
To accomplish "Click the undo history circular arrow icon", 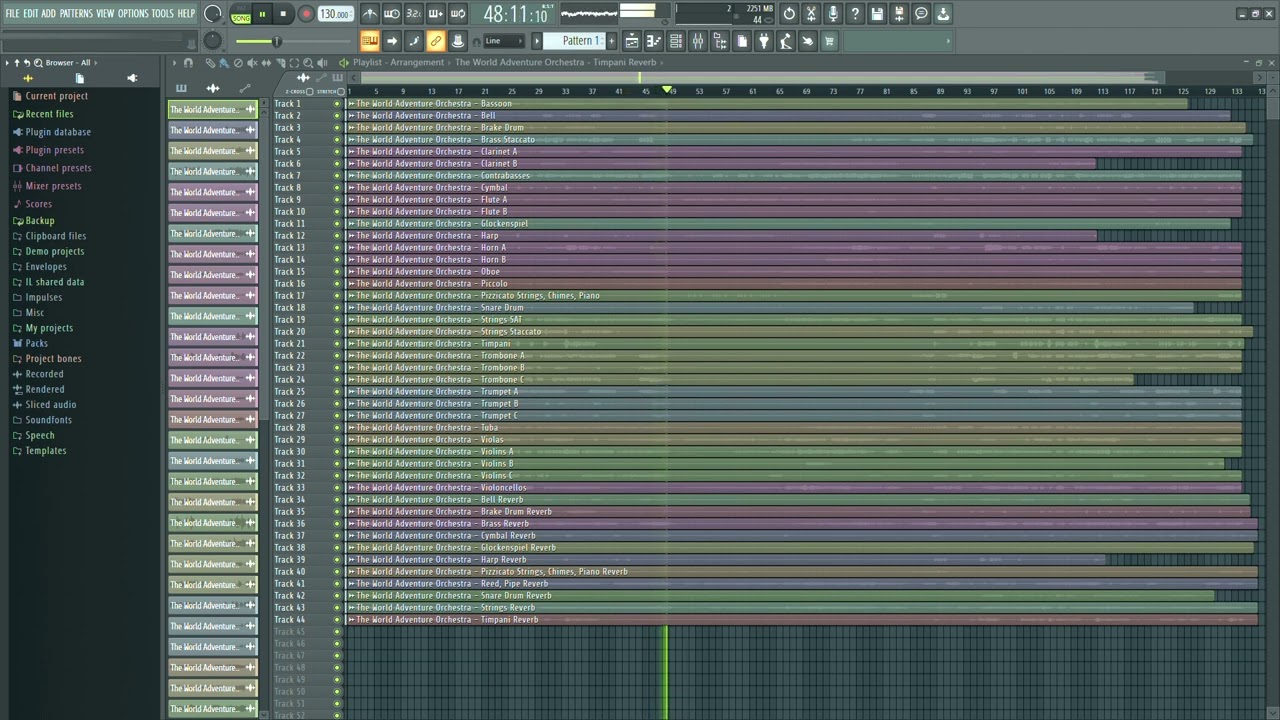I will click(x=789, y=14).
